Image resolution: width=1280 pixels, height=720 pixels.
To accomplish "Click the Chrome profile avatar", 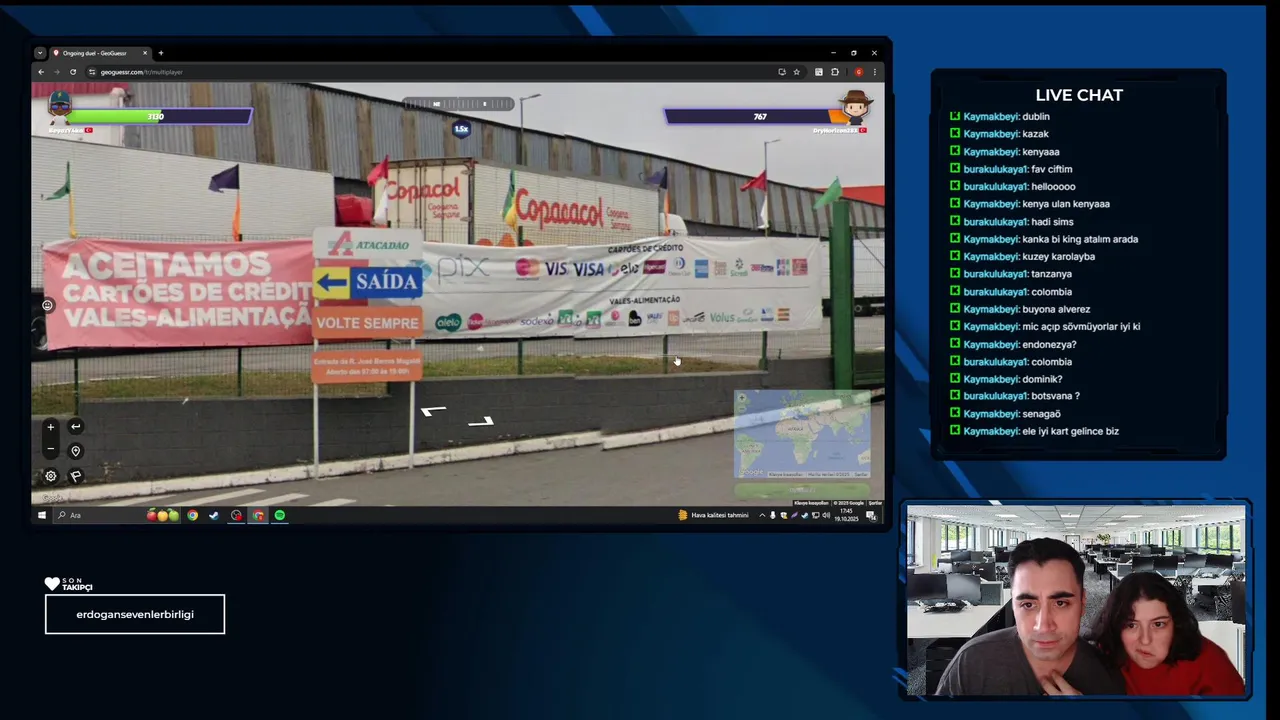I will [858, 72].
